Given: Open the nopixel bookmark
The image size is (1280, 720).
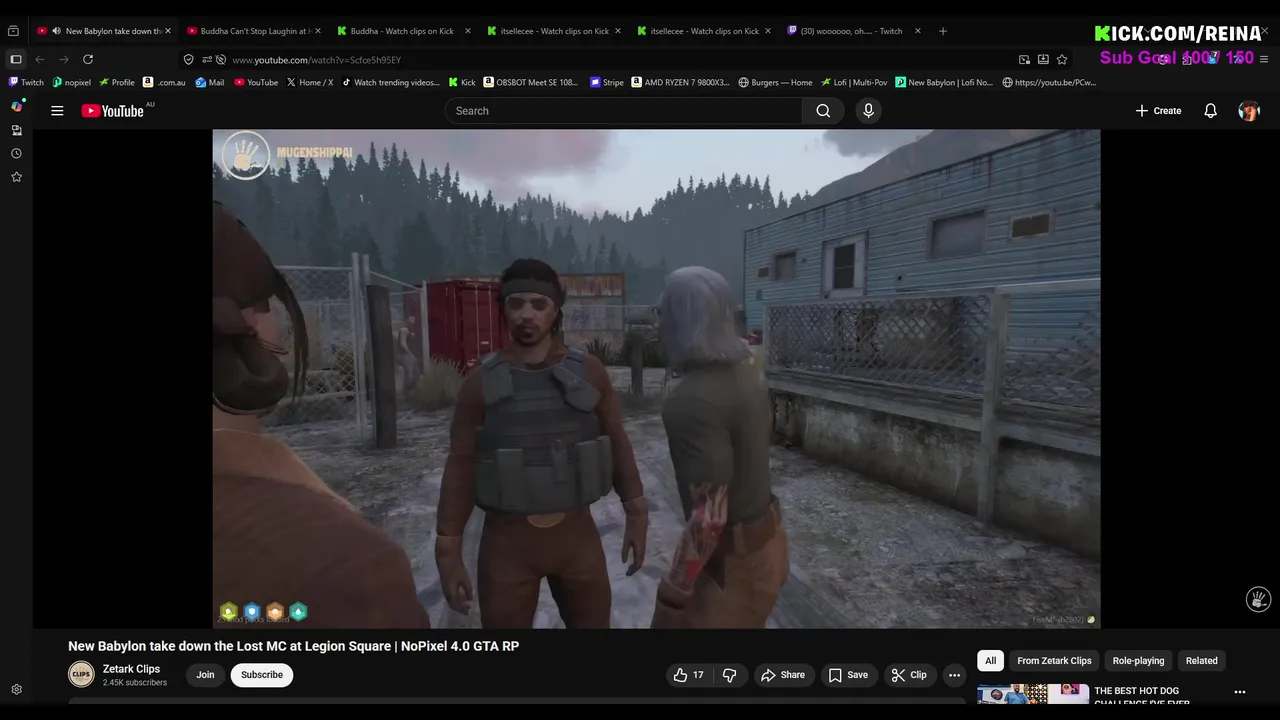Looking at the screenshot, I should [x=72, y=82].
